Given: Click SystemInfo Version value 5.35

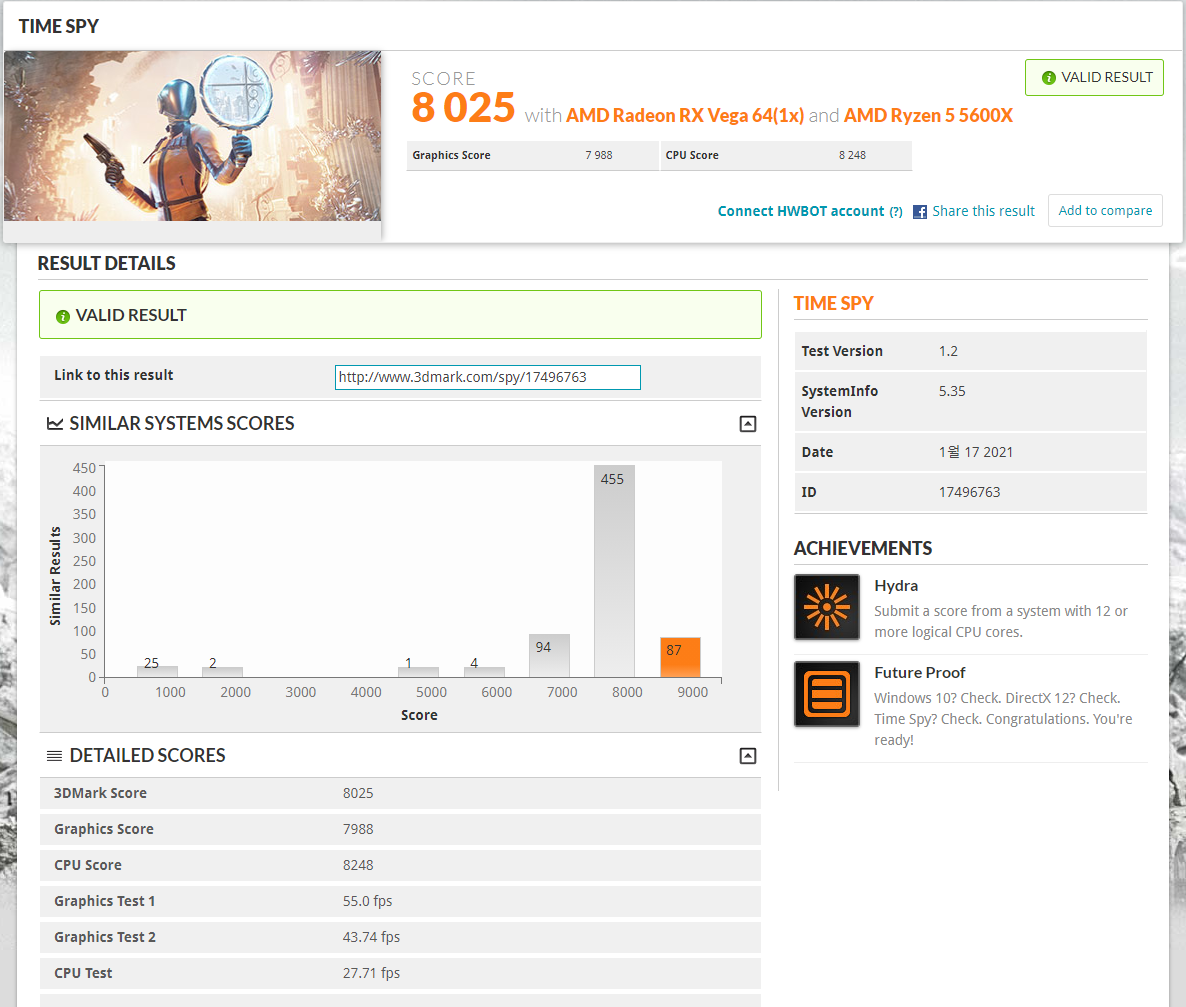Looking at the screenshot, I should click(x=952, y=391).
